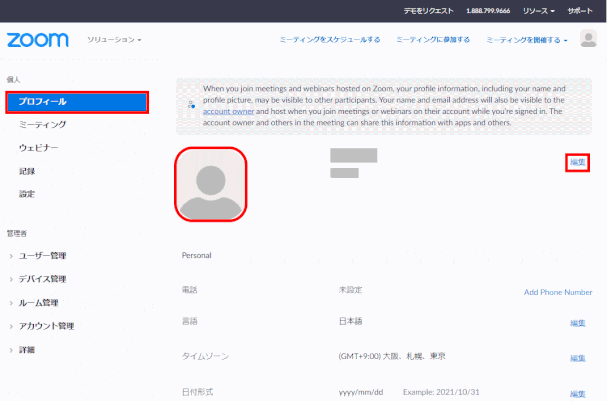Open 記録 in the sidebar
Screen dimensions: 607x401
coord(27,171)
